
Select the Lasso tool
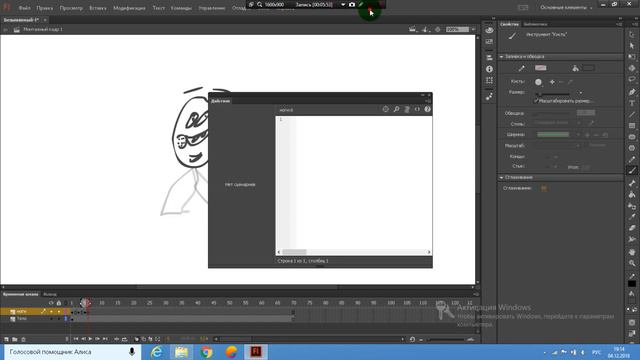632,80
